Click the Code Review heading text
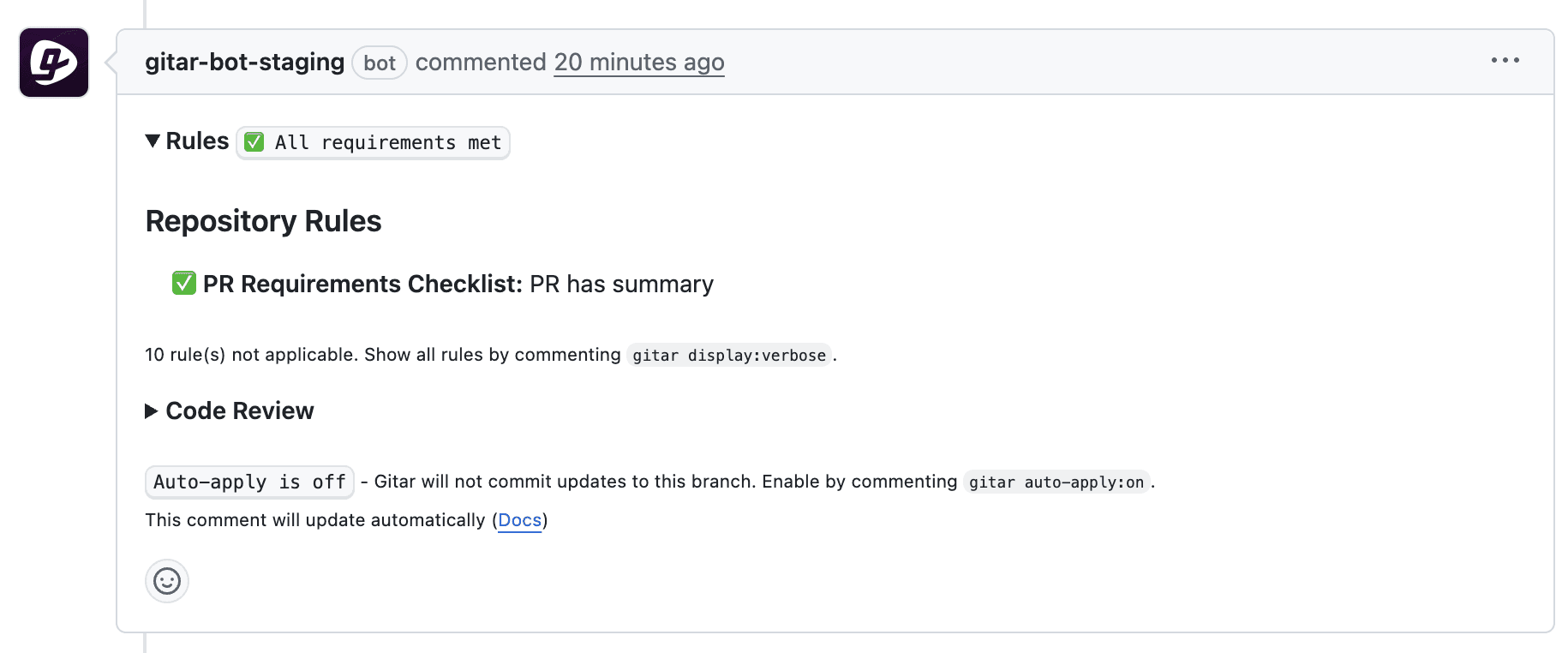Screen dimensions: 1568x653 (x=240, y=411)
